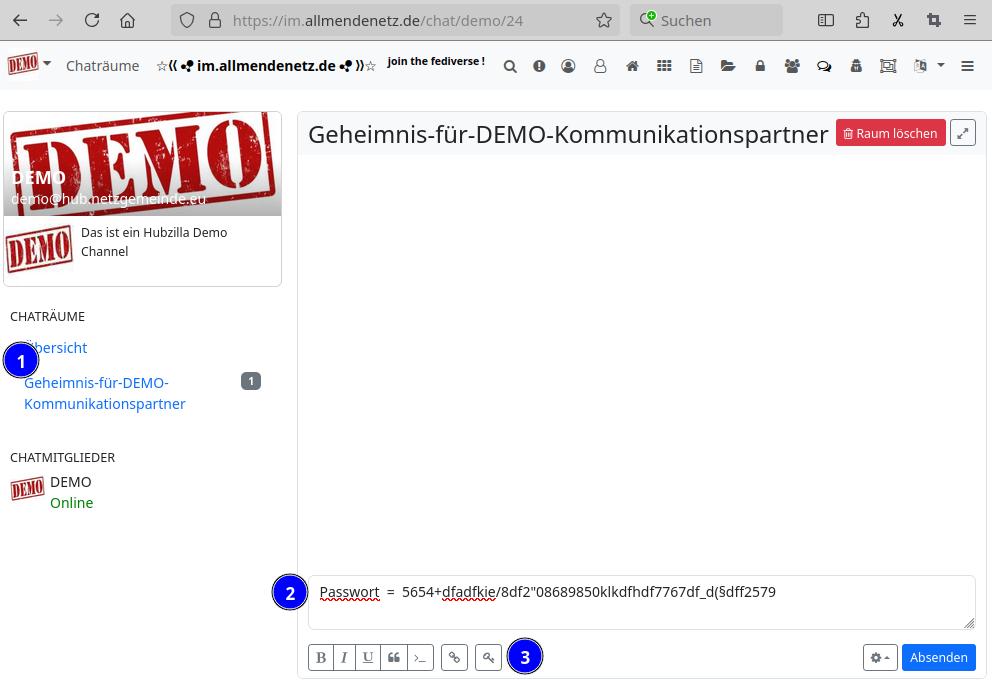Screen dimensions: 992x680
Task: Click the chat bubbles icon in the navbar
Action: (x=824, y=66)
